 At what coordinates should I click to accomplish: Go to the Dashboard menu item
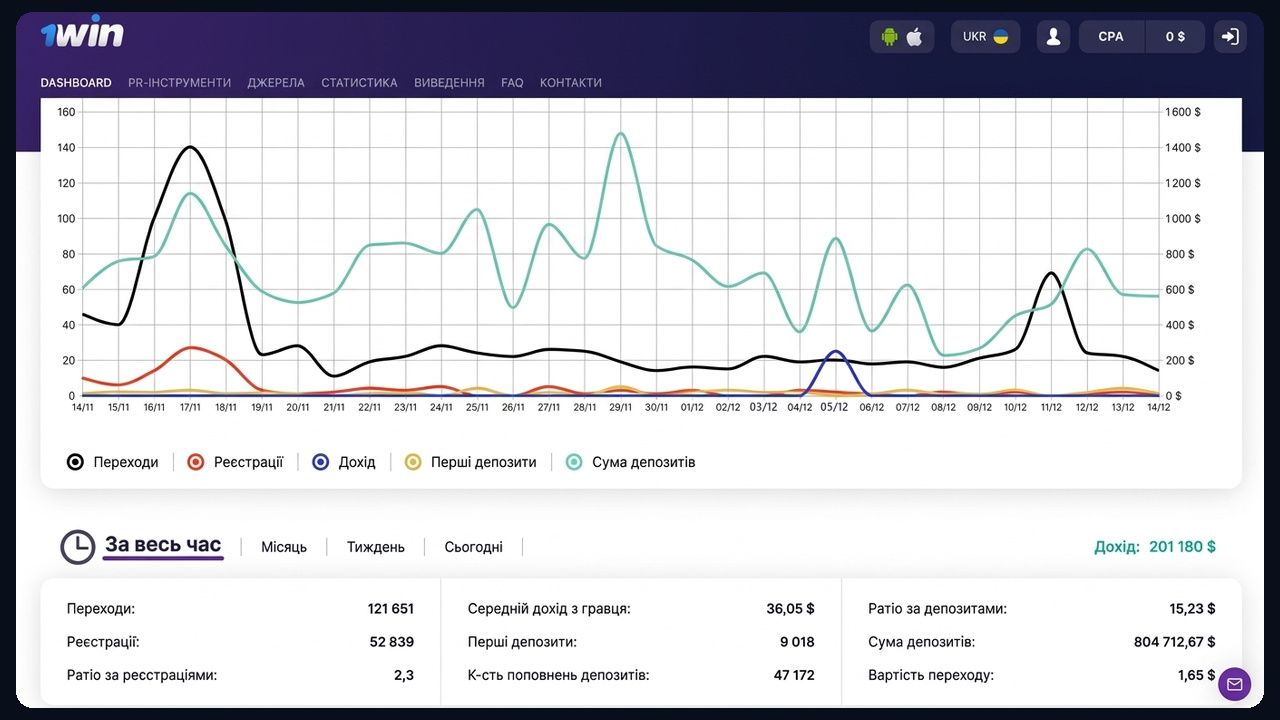(76, 83)
